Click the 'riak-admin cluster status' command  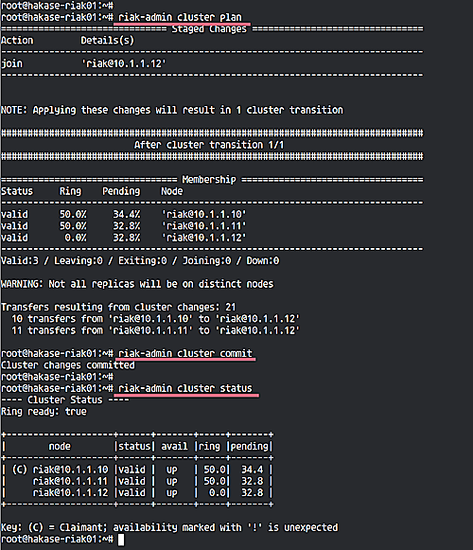(x=185, y=388)
